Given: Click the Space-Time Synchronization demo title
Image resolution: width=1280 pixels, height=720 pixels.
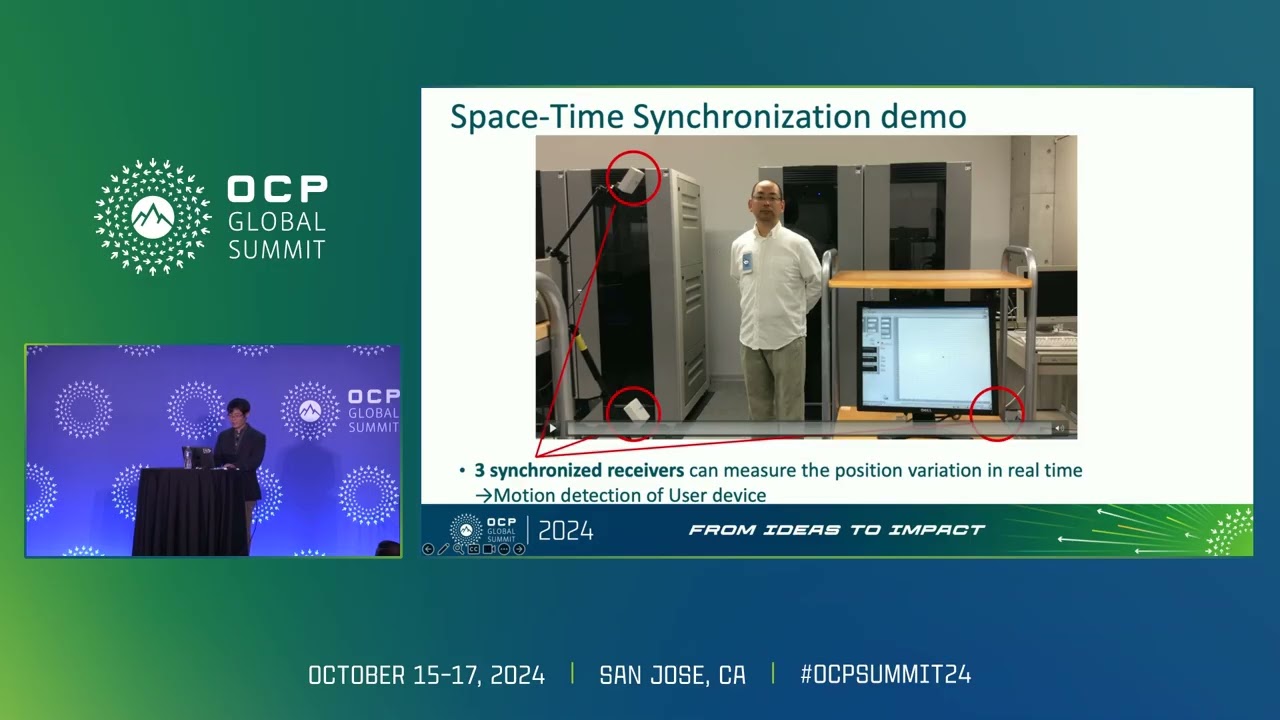Looking at the screenshot, I should pos(708,116).
